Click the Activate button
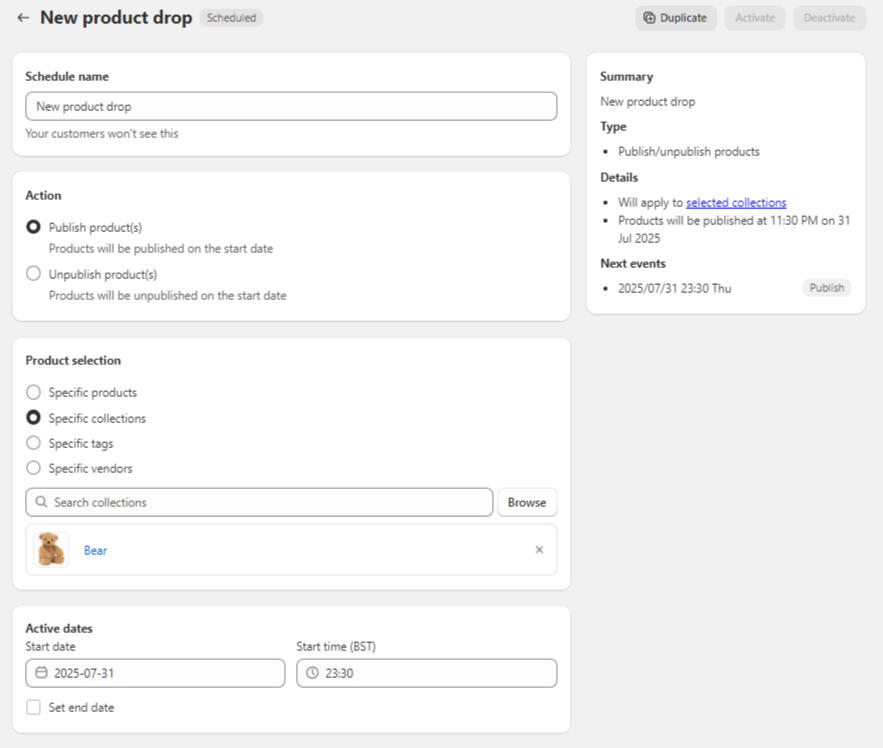 (x=755, y=18)
